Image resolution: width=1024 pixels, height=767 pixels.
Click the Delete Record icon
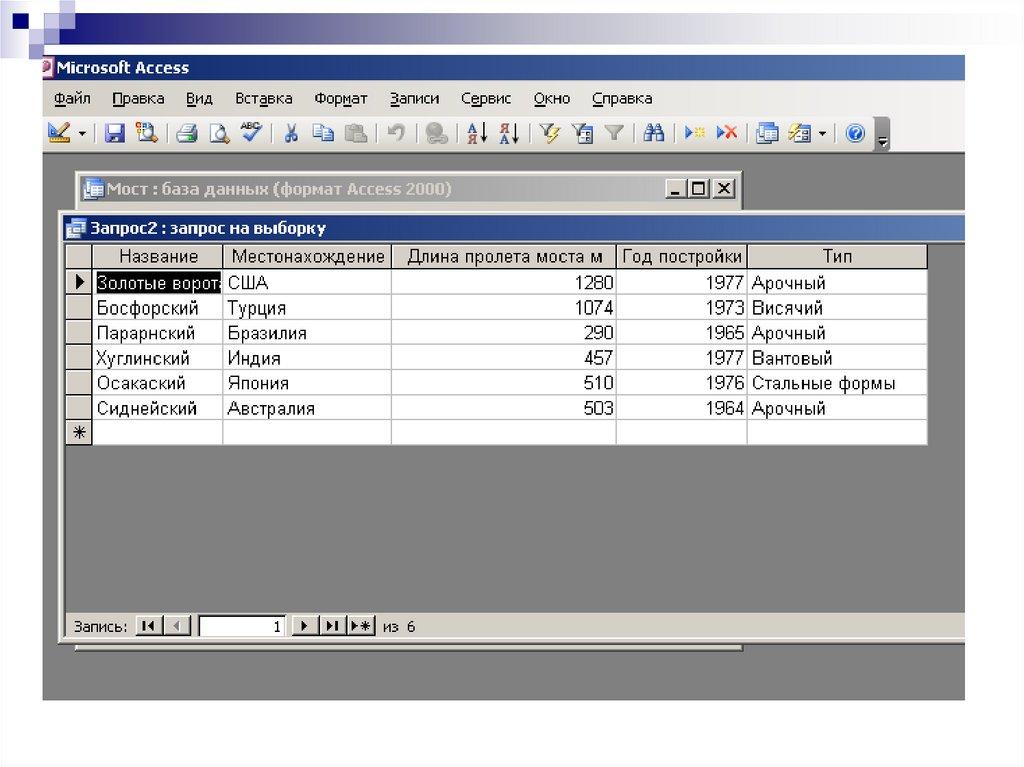click(x=727, y=133)
